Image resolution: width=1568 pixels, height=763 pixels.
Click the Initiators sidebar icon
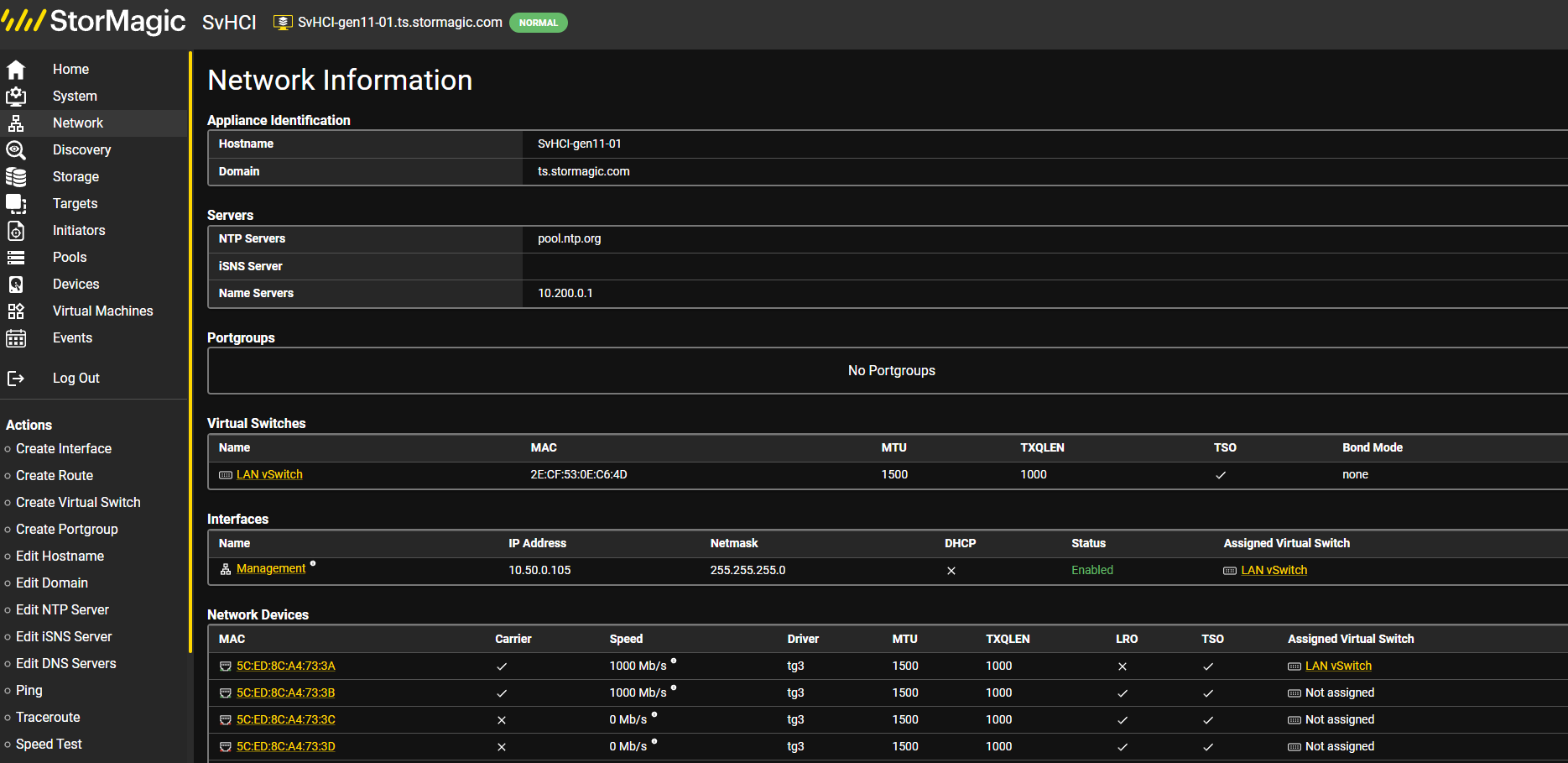16,231
